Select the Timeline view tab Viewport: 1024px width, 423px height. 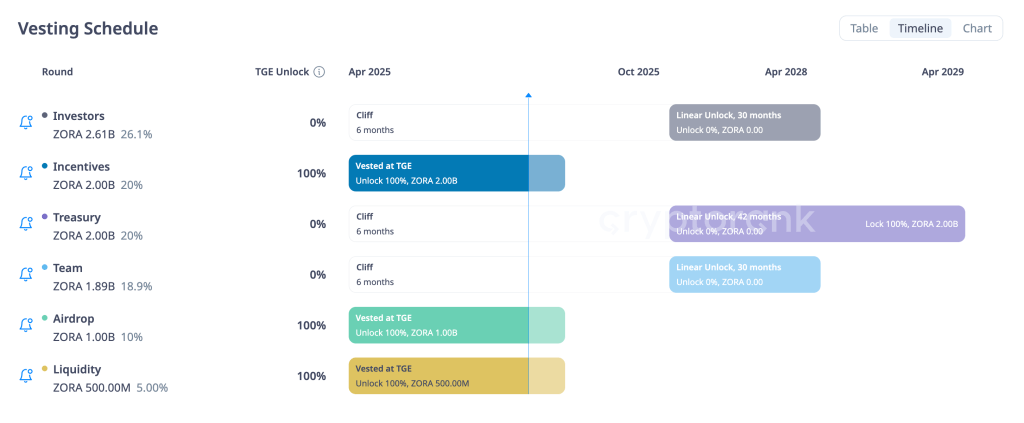(920, 28)
